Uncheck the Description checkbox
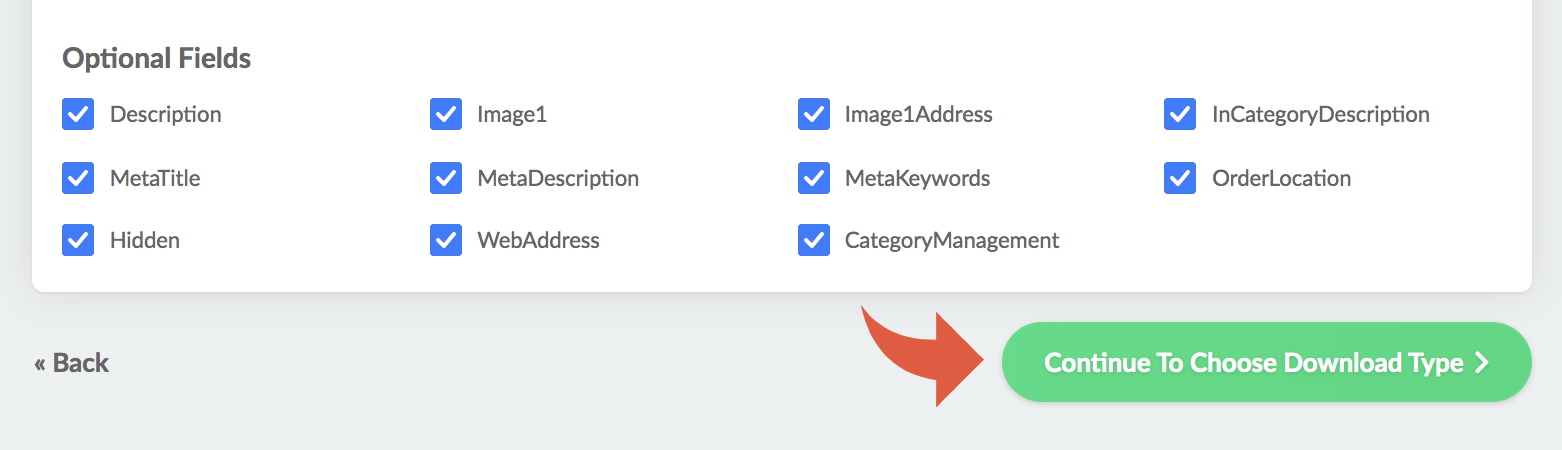The image size is (1562, 450). [78, 114]
